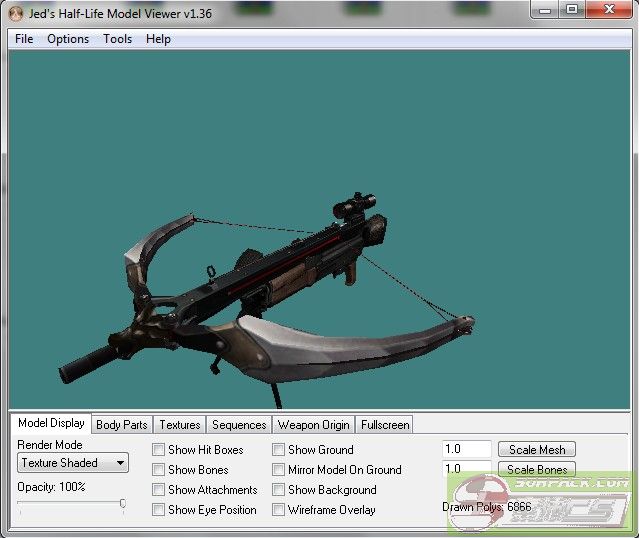639x538 pixels.
Task: Switch to the Sequences tab
Action: [x=239, y=425]
